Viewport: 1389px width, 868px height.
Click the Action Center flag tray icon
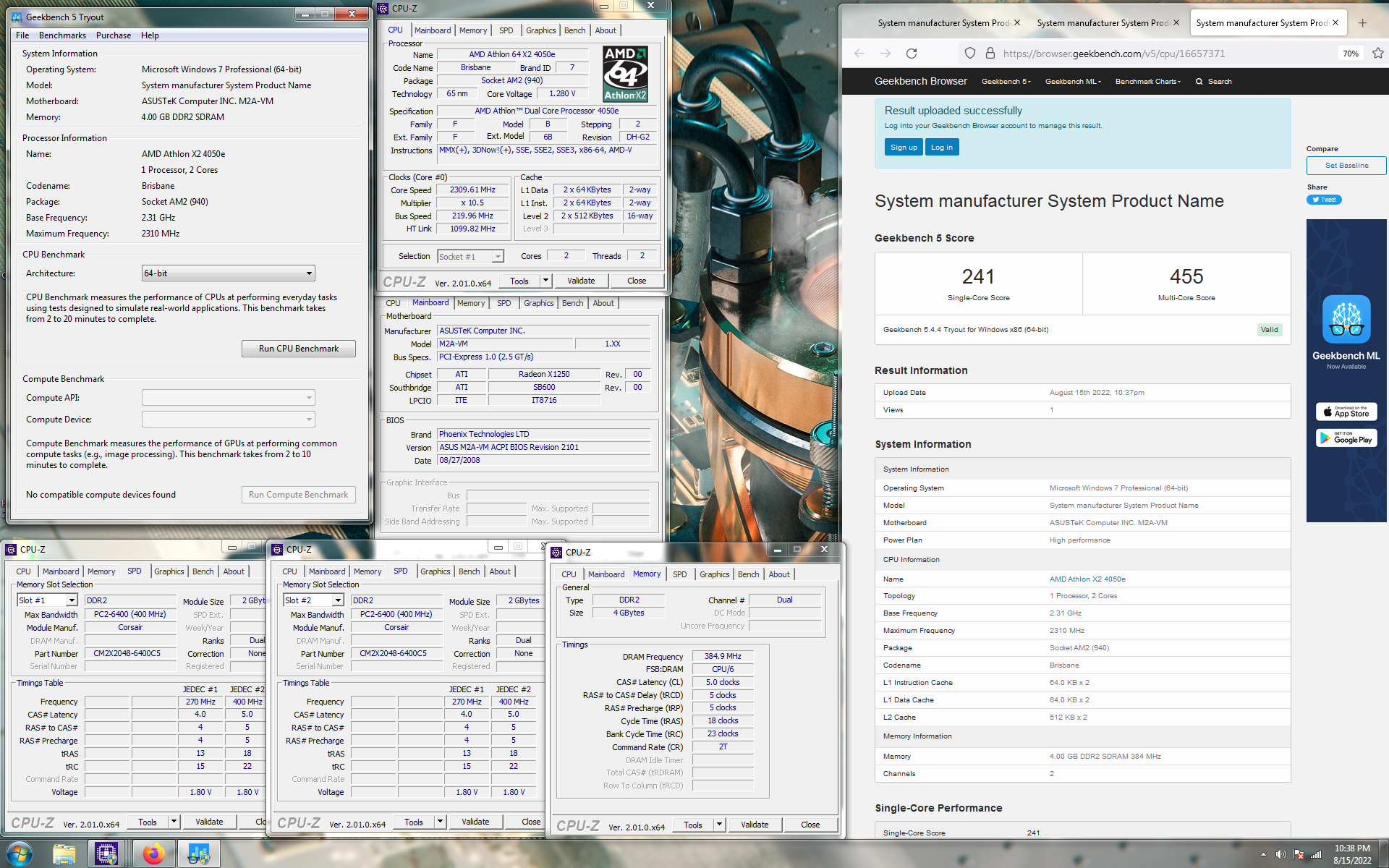tap(1299, 854)
